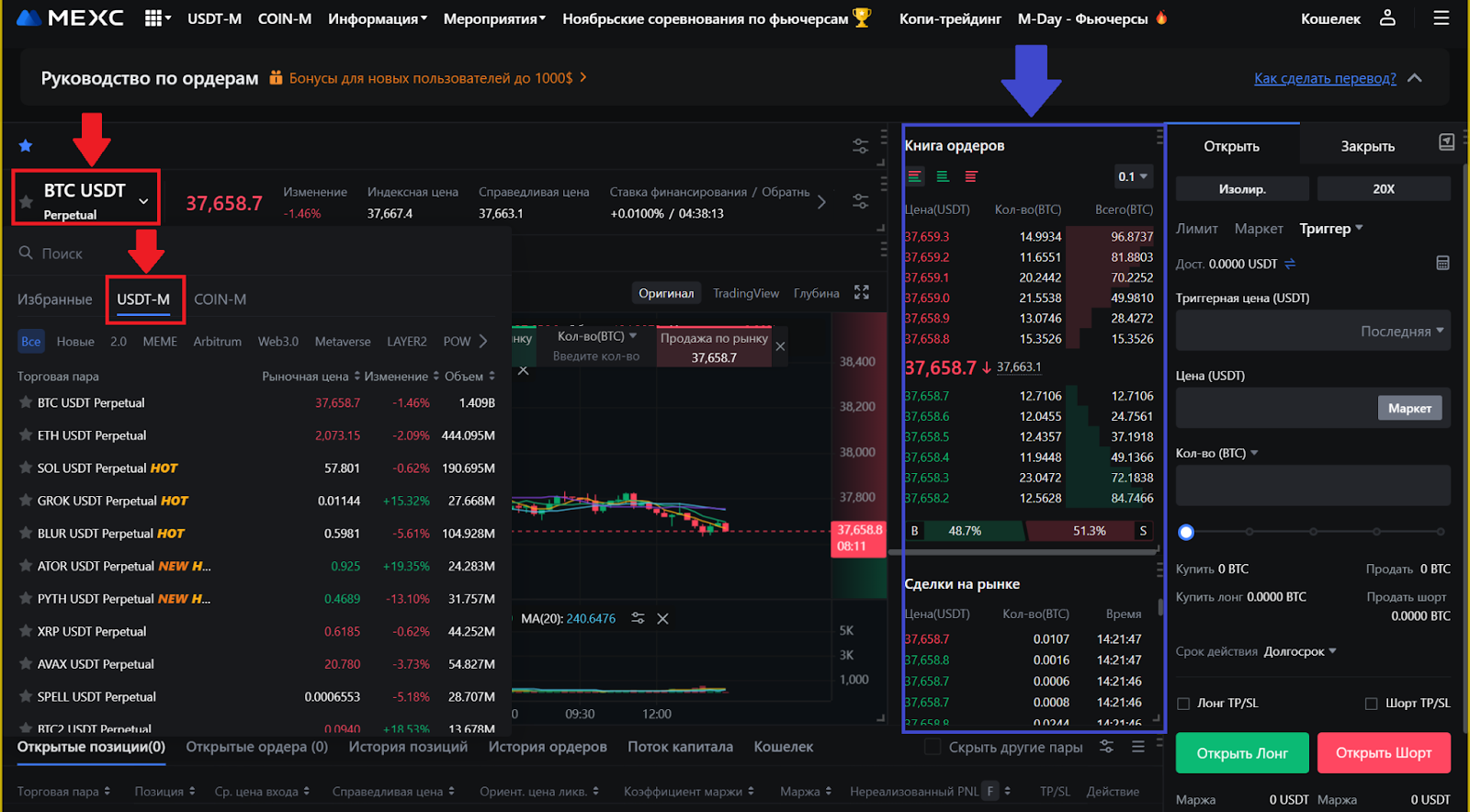Open the hamburger menu in top bar
1470x812 pixels.
click(x=1441, y=17)
